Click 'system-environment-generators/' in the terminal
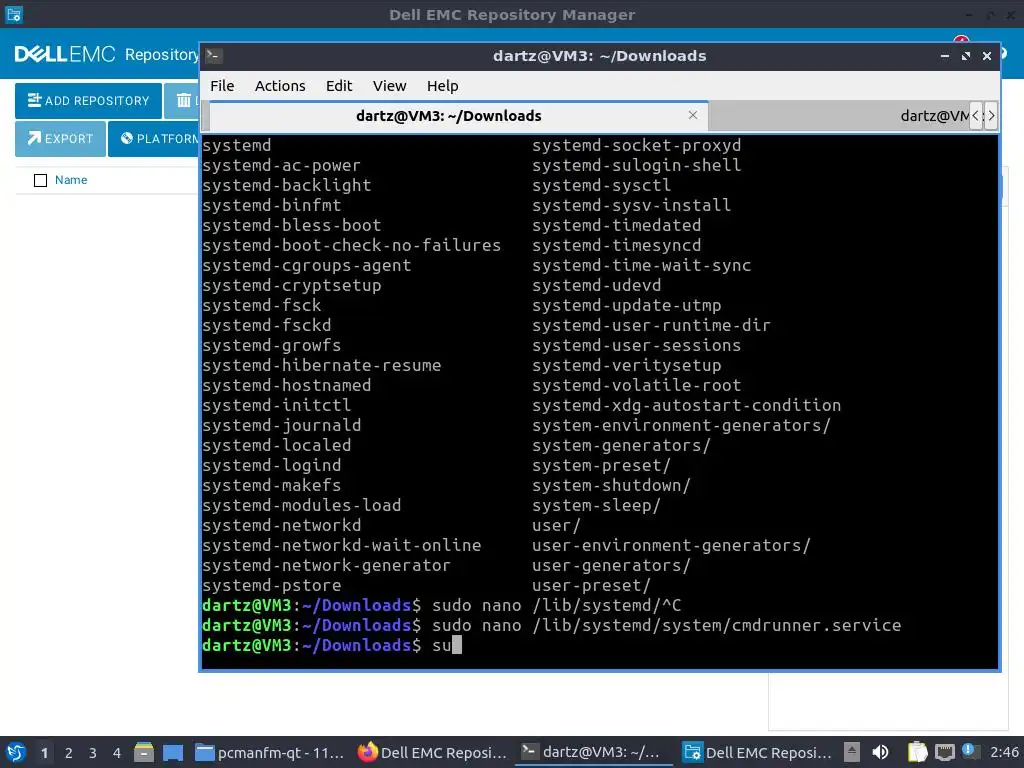 click(681, 426)
